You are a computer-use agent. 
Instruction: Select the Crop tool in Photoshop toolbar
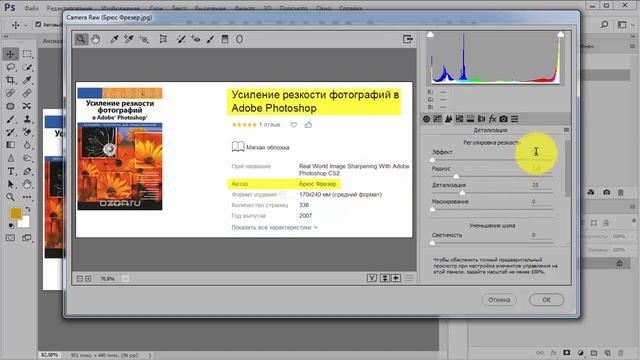(x=11, y=80)
